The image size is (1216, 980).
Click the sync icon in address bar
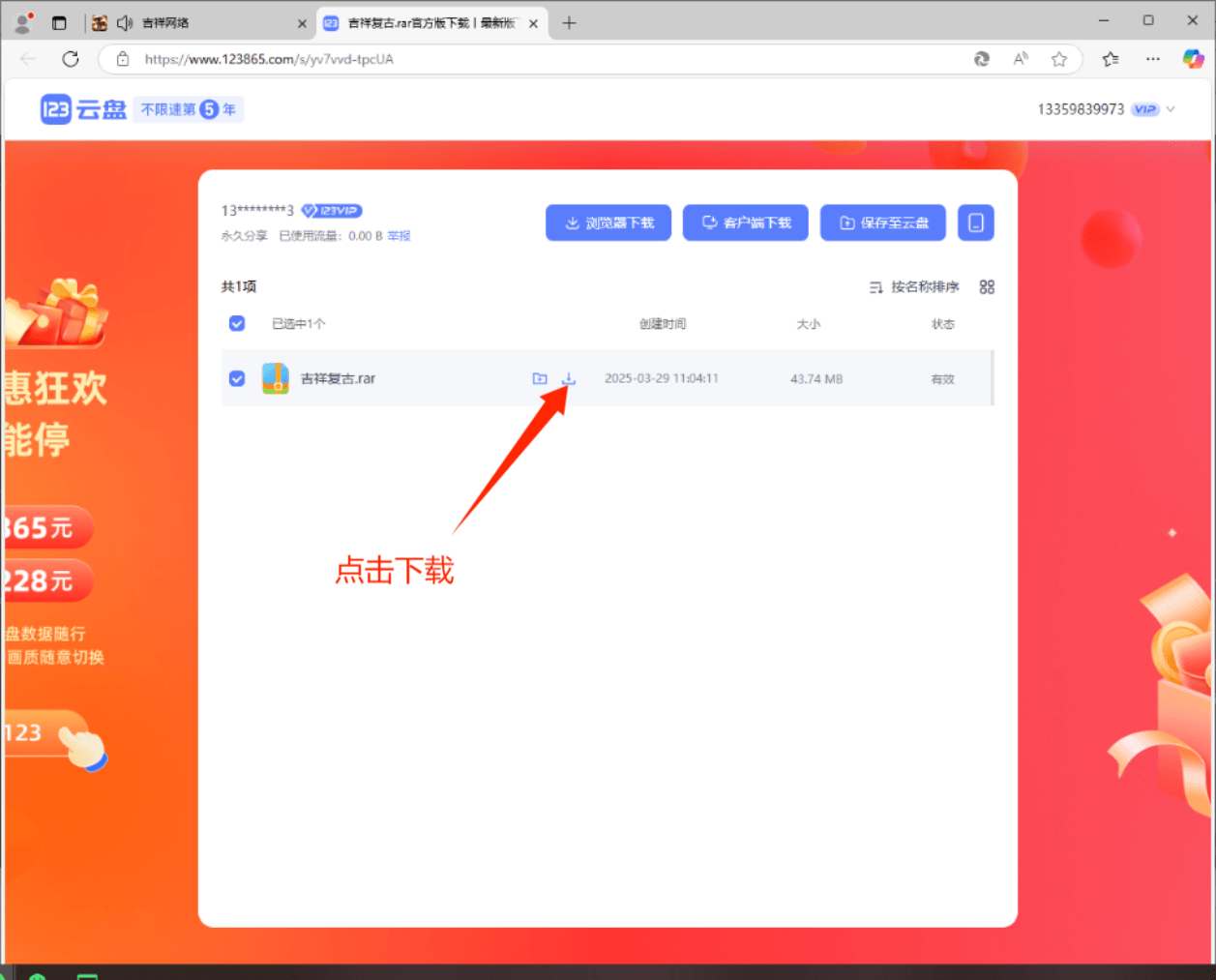[982, 59]
